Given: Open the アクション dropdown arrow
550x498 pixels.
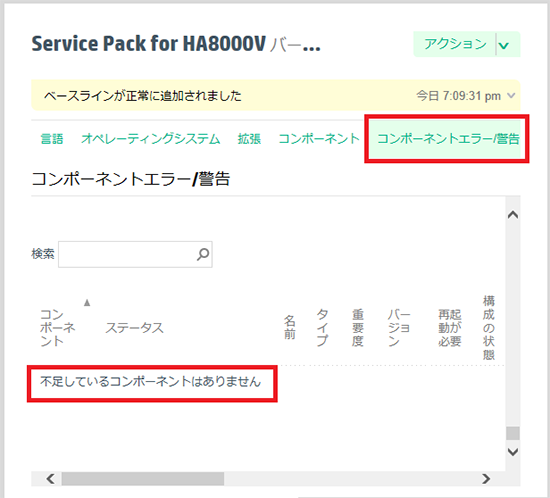Looking at the screenshot, I should click(504, 45).
